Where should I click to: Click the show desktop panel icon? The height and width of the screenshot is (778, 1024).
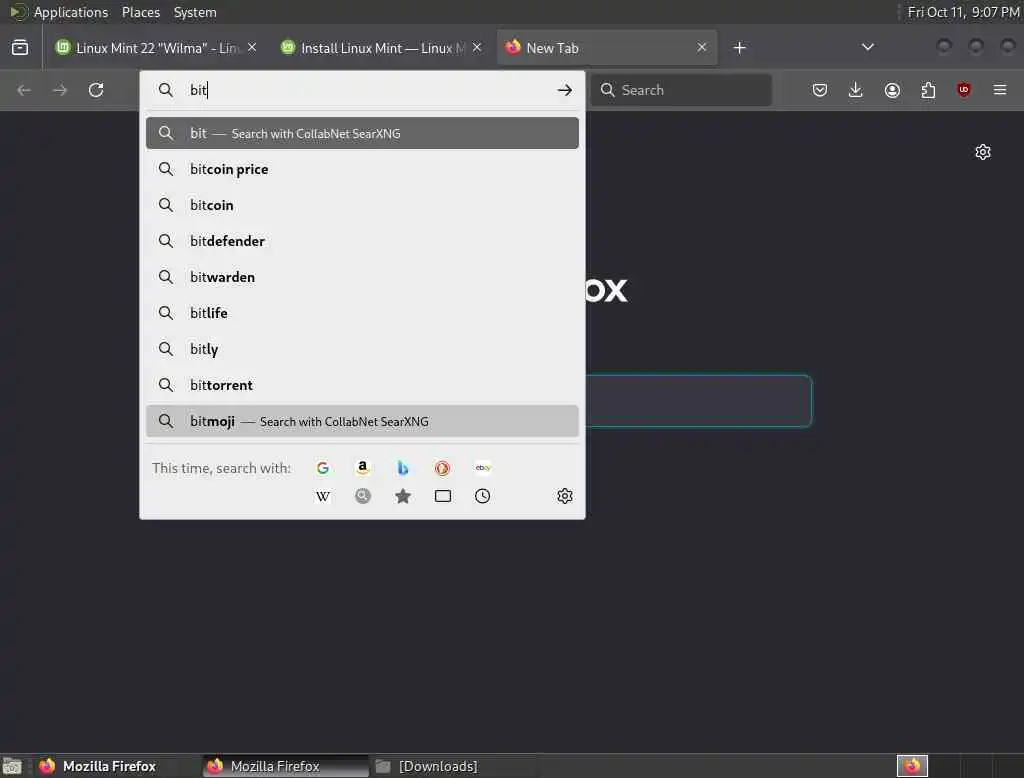pos(12,766)
